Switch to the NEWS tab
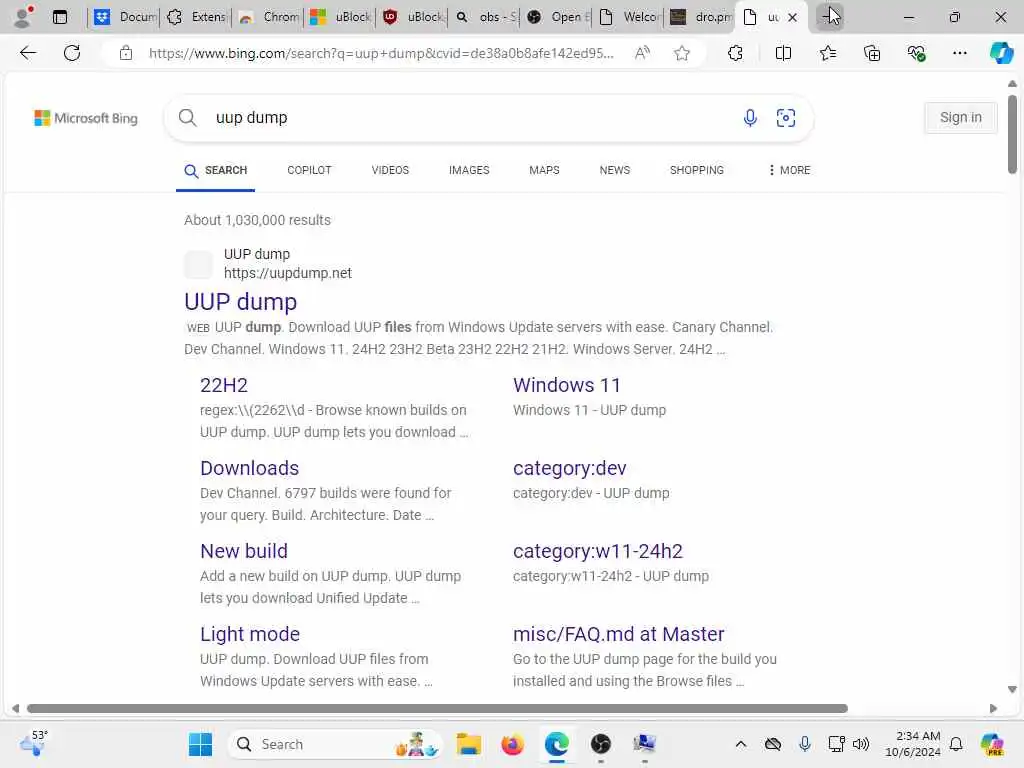This screenshot has width=1024, height=768. tap(615, 170)
